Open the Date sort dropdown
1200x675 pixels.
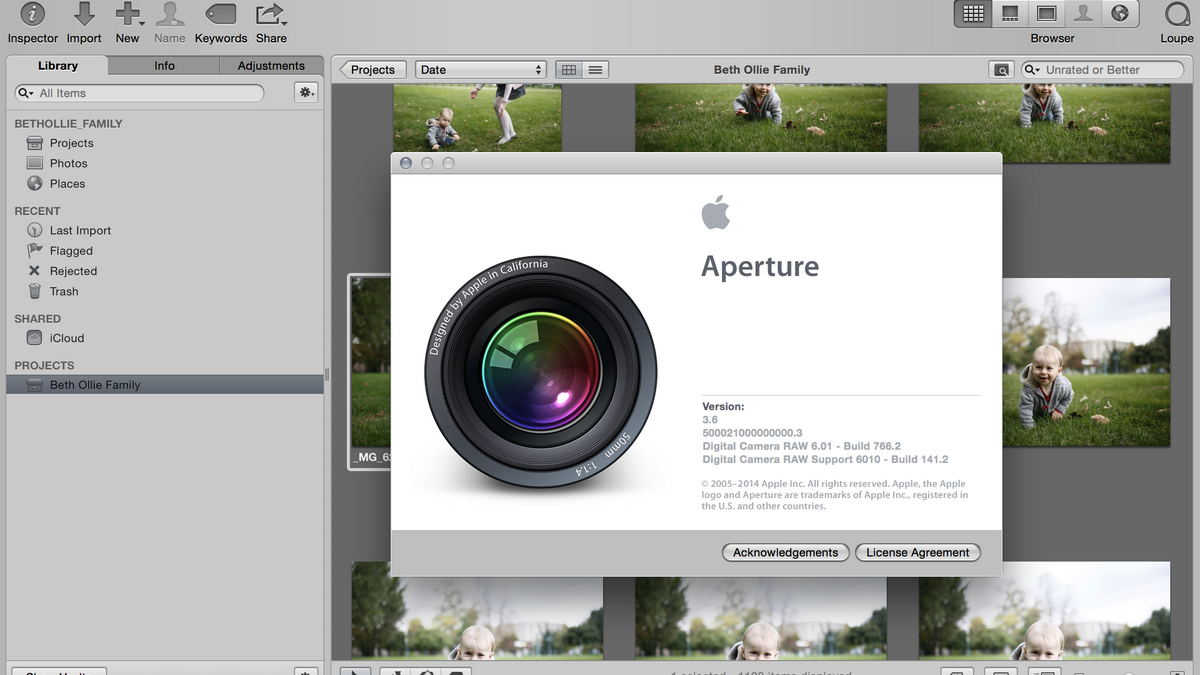click(481, 70)
